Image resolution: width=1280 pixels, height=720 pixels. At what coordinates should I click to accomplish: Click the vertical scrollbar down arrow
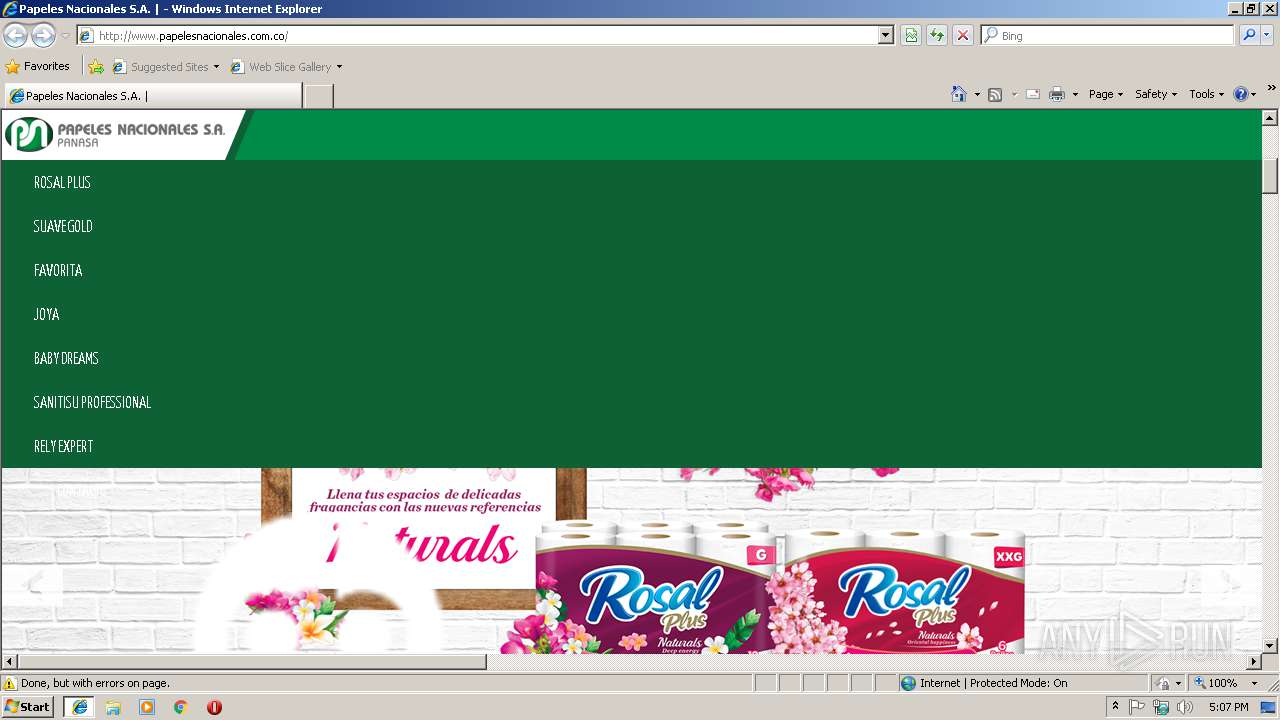[1270, 646]
